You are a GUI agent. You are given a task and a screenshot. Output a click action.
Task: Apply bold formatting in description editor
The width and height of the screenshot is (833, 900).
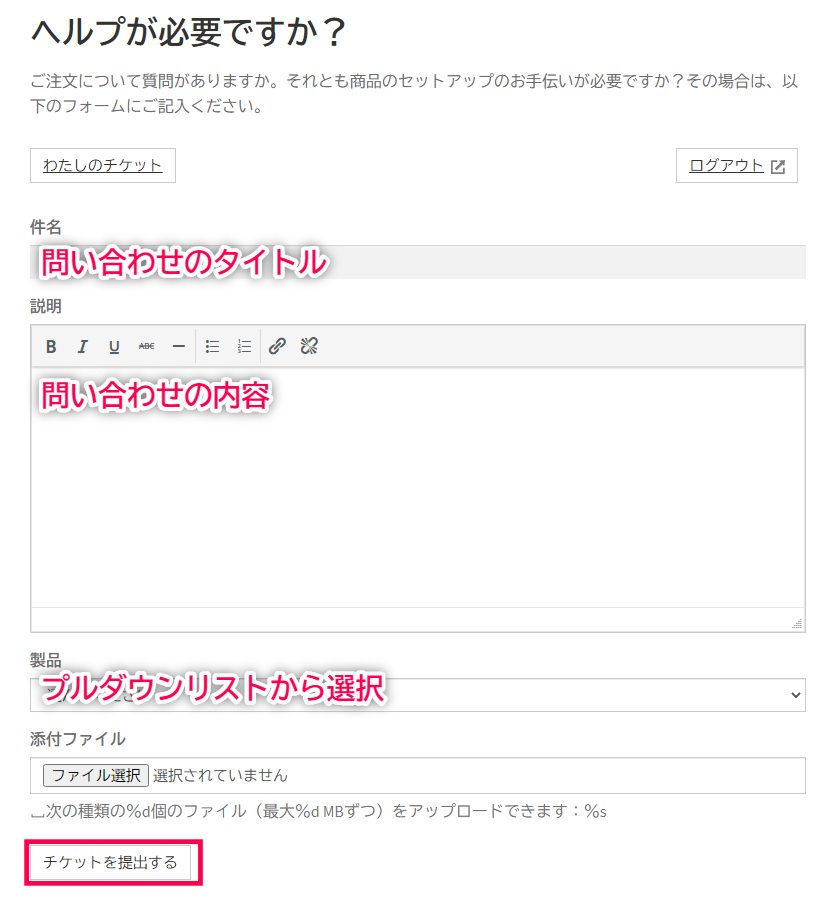51,347
